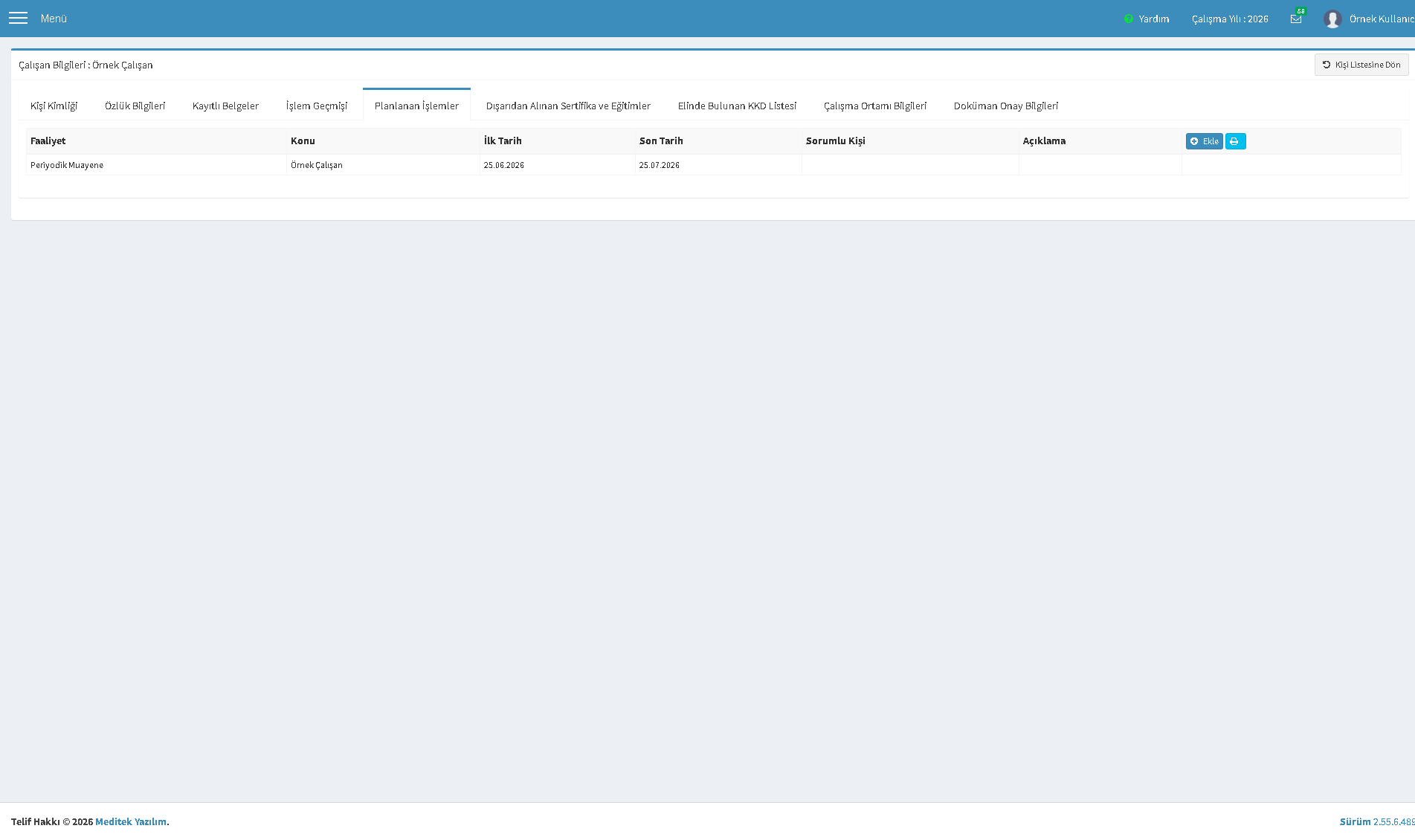Viewport: 1415px width, 840px height.
Task: Open the Özlük Bilgileri tab
Action: pos(135,106)
